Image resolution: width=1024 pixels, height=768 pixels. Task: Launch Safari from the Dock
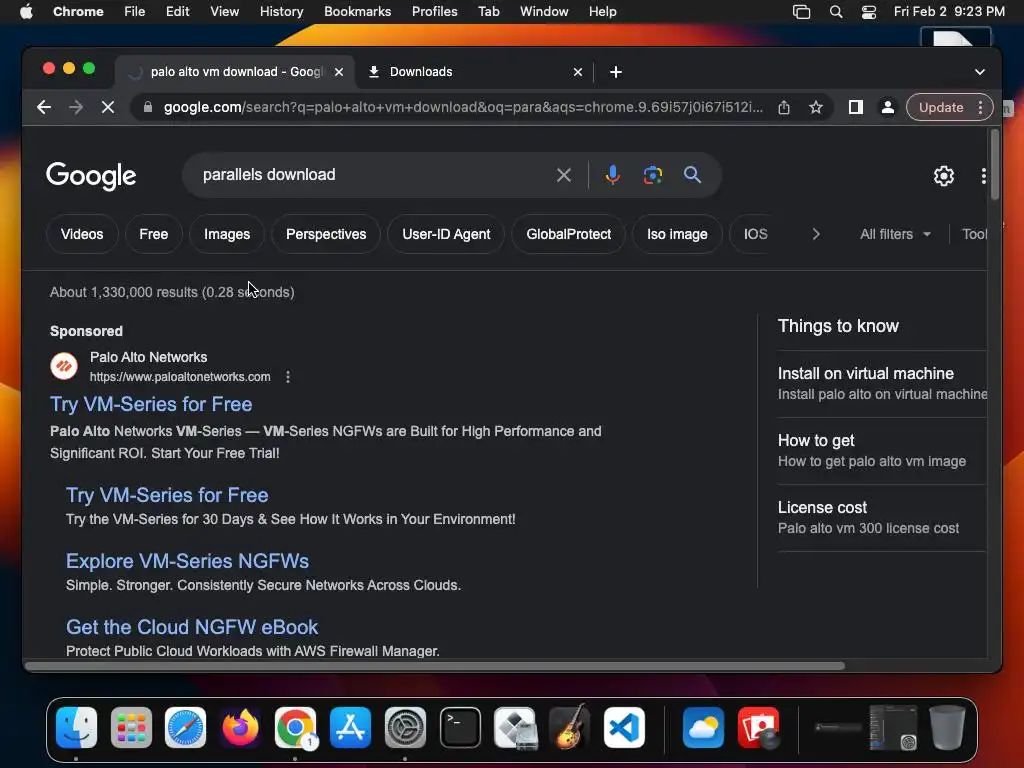coord(185,728)
